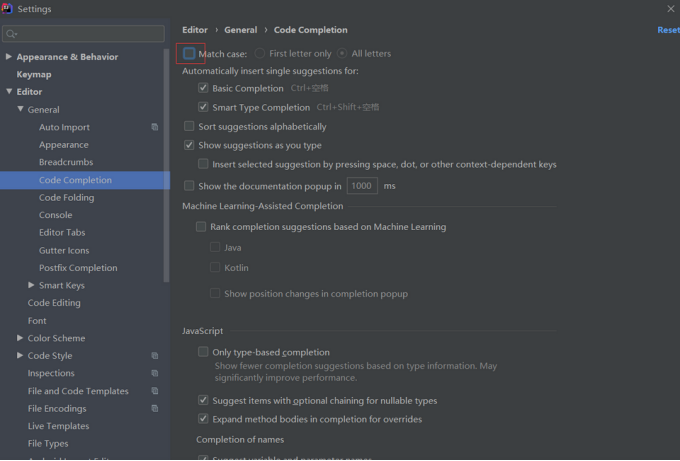Toggle Expand method bodies in completion checkbox
680x461 pixels.
(203, 419)
